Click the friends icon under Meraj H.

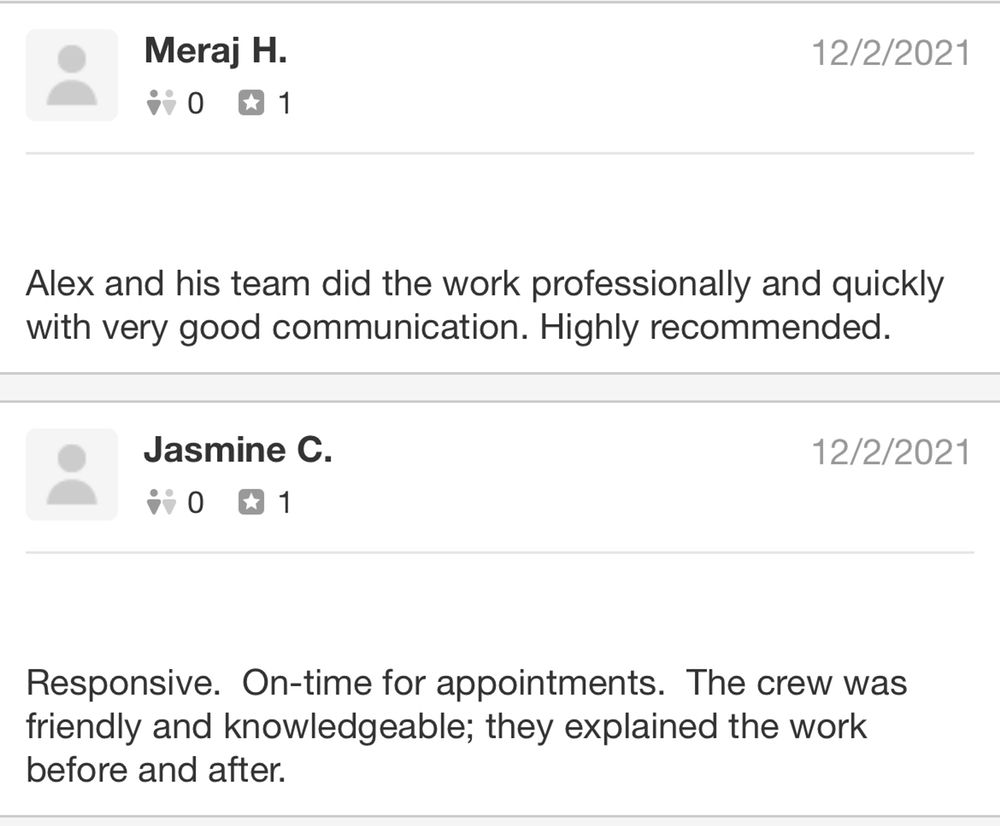point(160,103)
